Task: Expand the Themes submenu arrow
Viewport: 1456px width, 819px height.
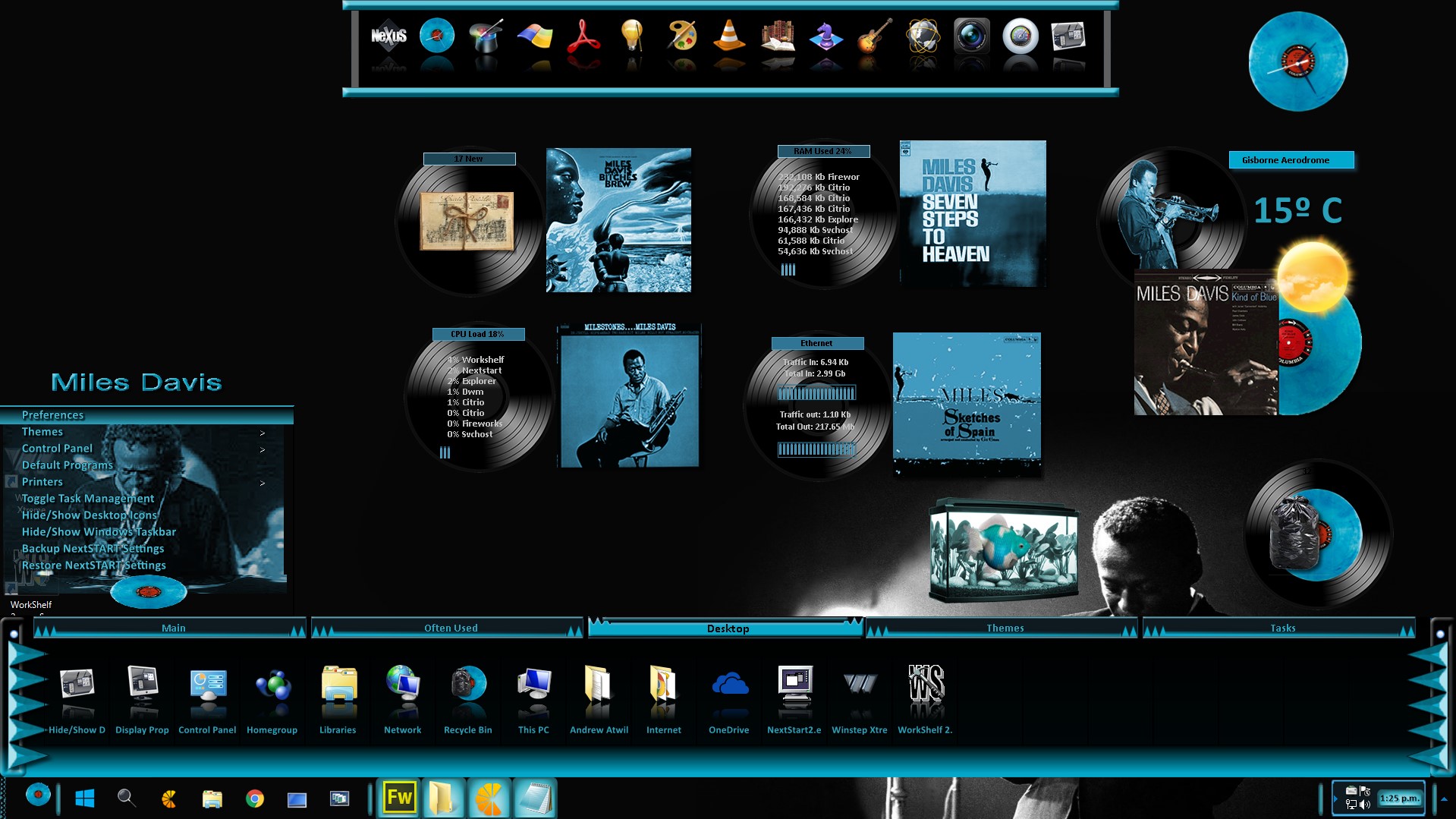Action: pos(263,433)
